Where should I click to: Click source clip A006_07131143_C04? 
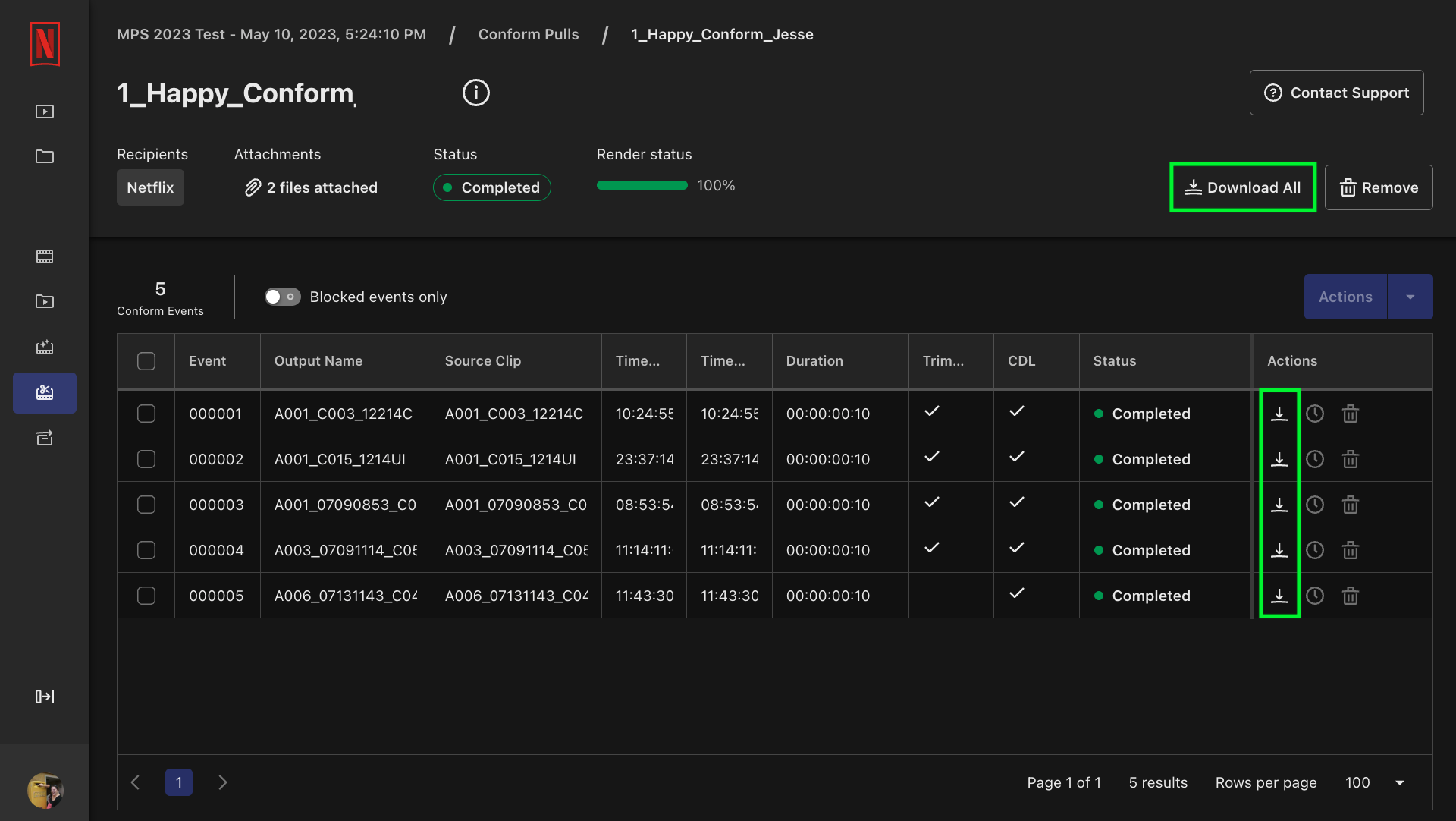click(516, 596)
